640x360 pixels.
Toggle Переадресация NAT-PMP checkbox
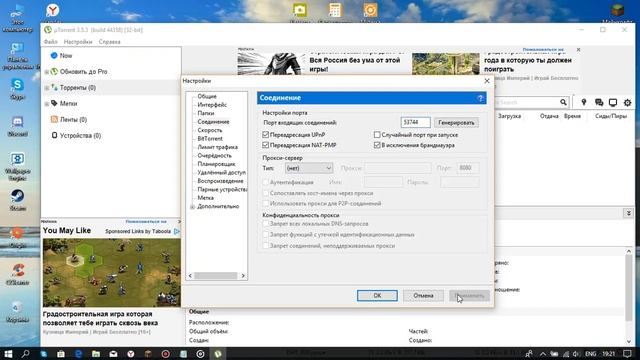coord(266,145)
